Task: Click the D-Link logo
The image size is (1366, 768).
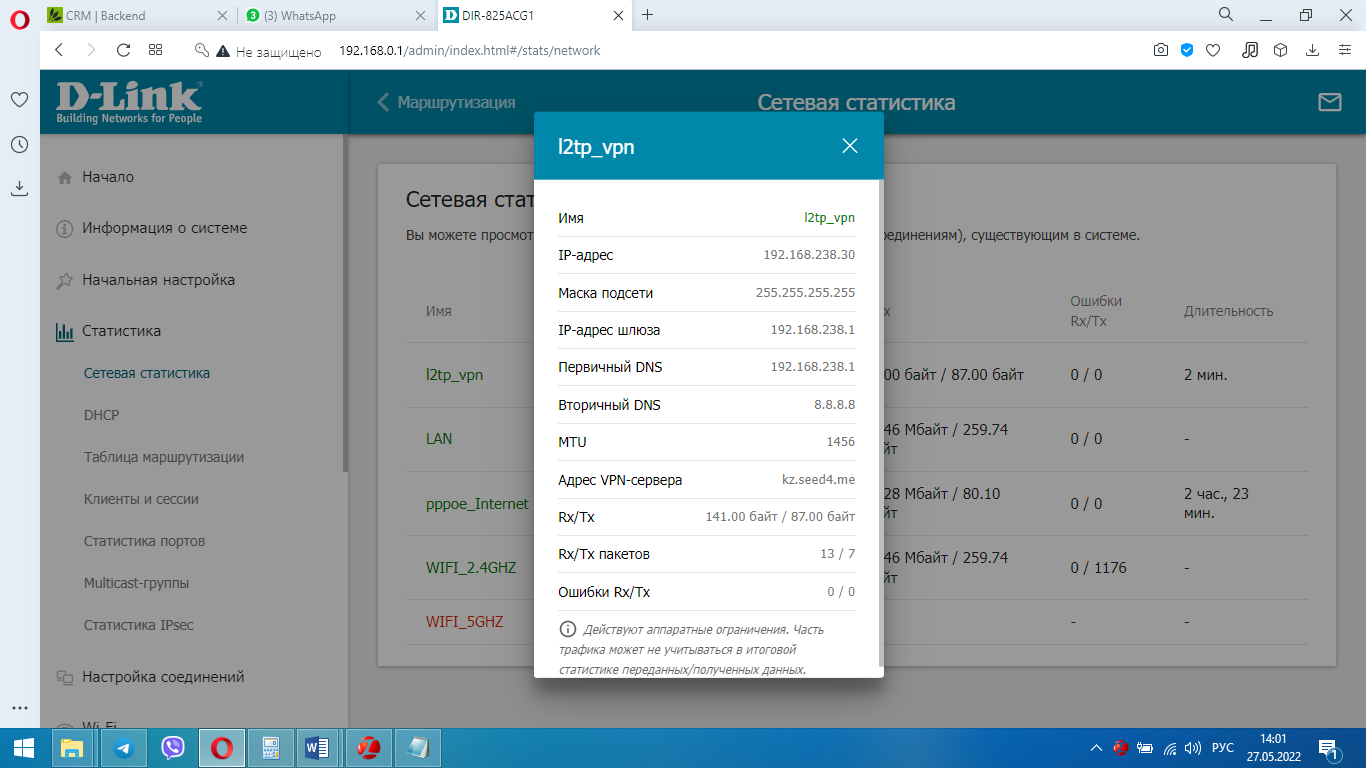Action: [129, 102]
